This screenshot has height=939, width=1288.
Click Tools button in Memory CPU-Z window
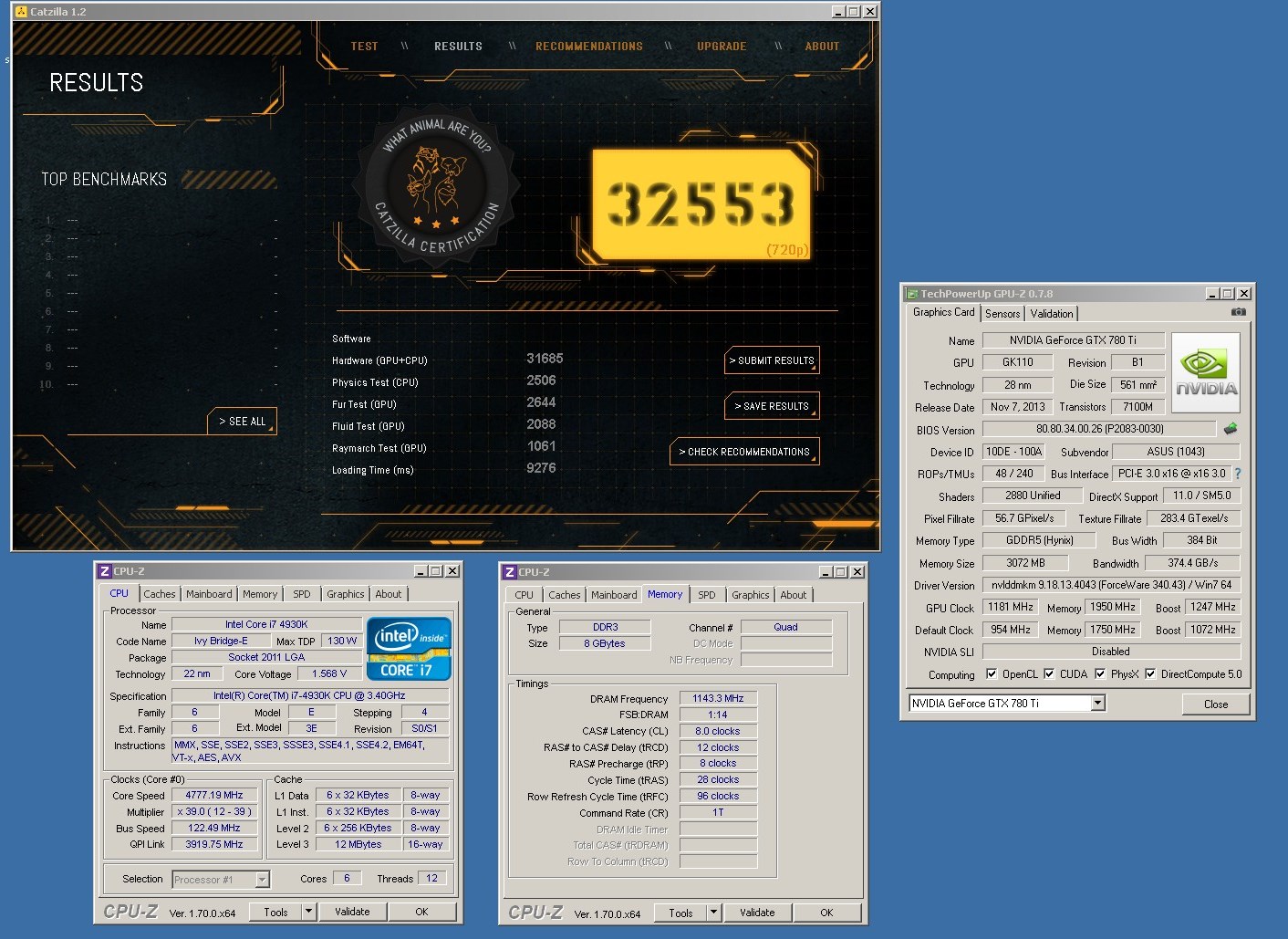click(680, 913)
